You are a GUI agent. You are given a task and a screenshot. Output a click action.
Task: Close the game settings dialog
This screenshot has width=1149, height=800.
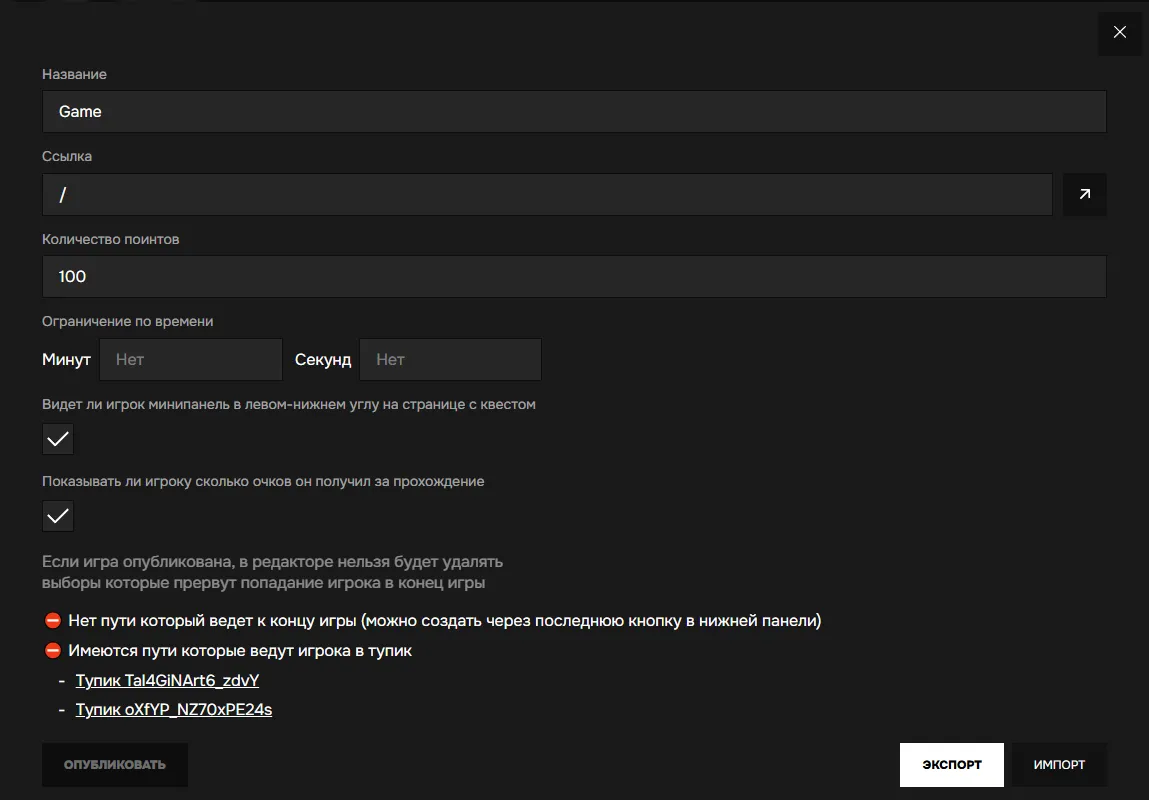pos(1119,33)
